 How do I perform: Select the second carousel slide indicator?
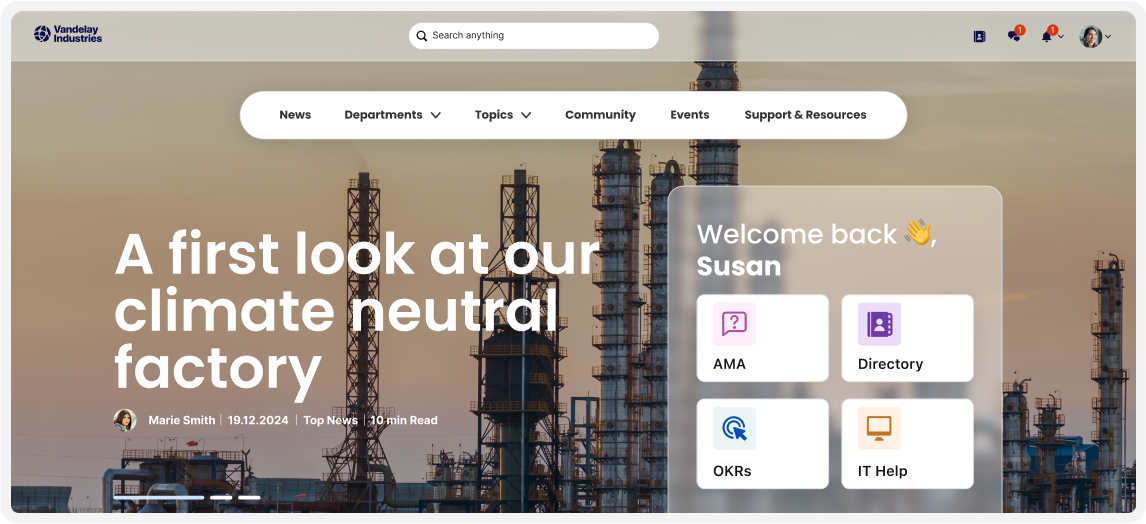coord(221,498)
